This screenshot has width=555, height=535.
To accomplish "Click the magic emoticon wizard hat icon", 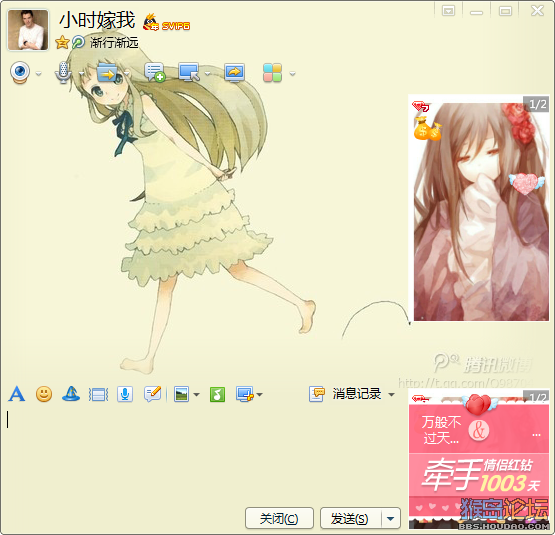I will point(71,394).
